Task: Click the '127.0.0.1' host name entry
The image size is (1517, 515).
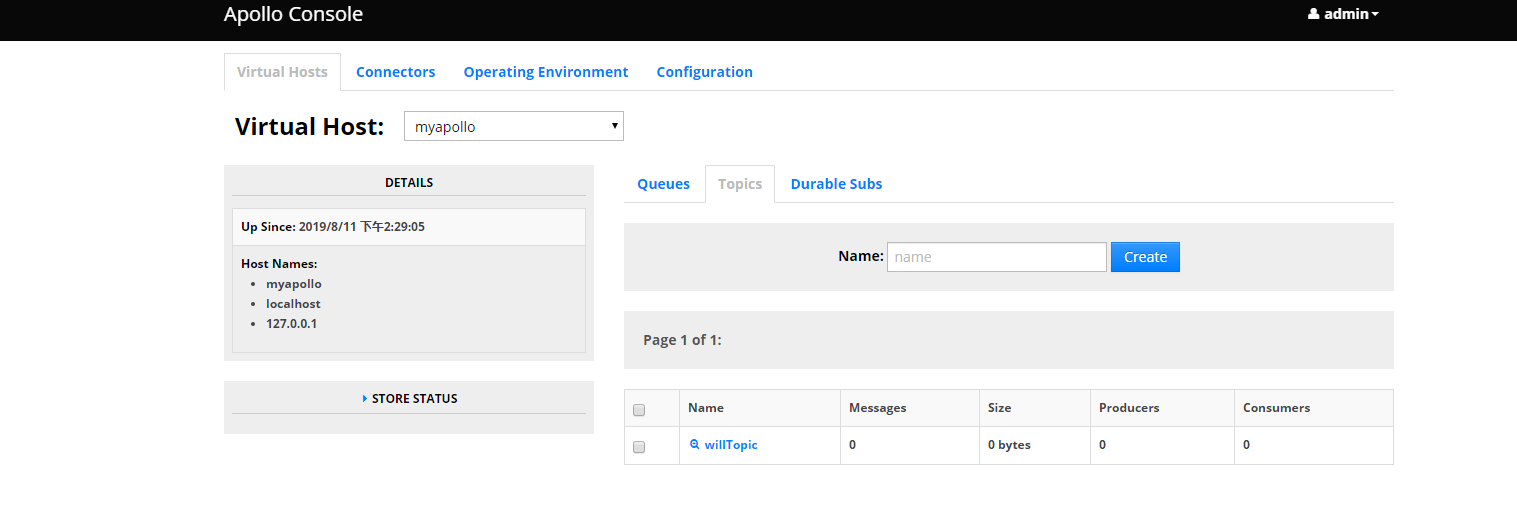Action: [291, 324]
